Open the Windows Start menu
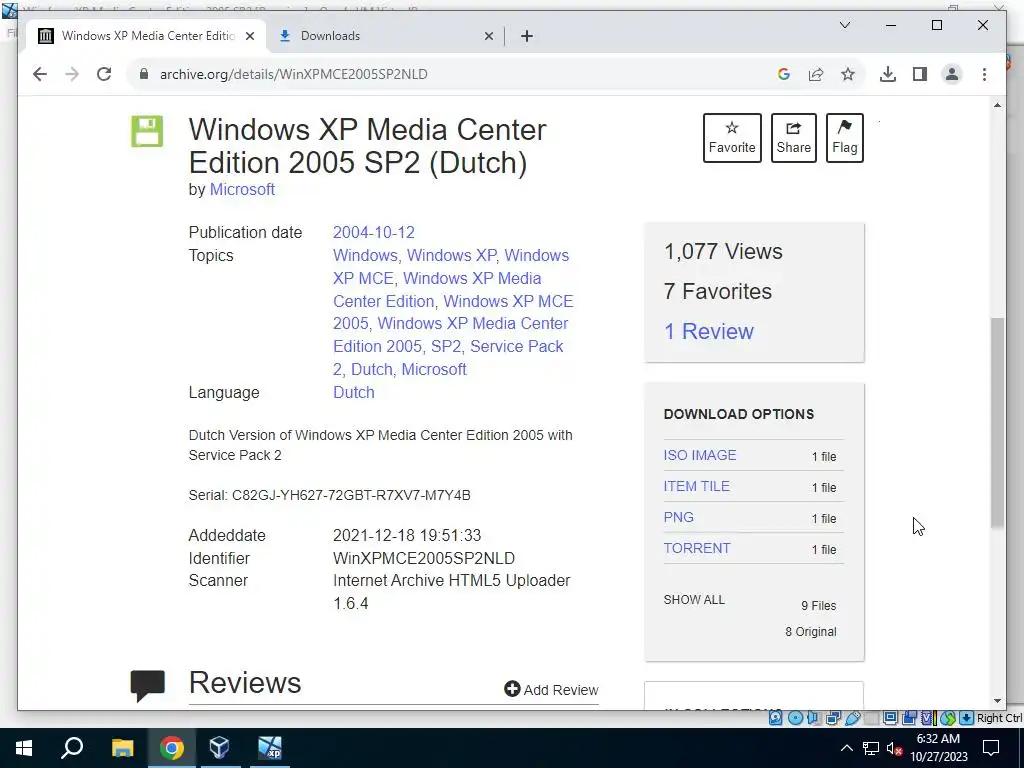This screenshot has width=1024, height=768. click(24, 748)
